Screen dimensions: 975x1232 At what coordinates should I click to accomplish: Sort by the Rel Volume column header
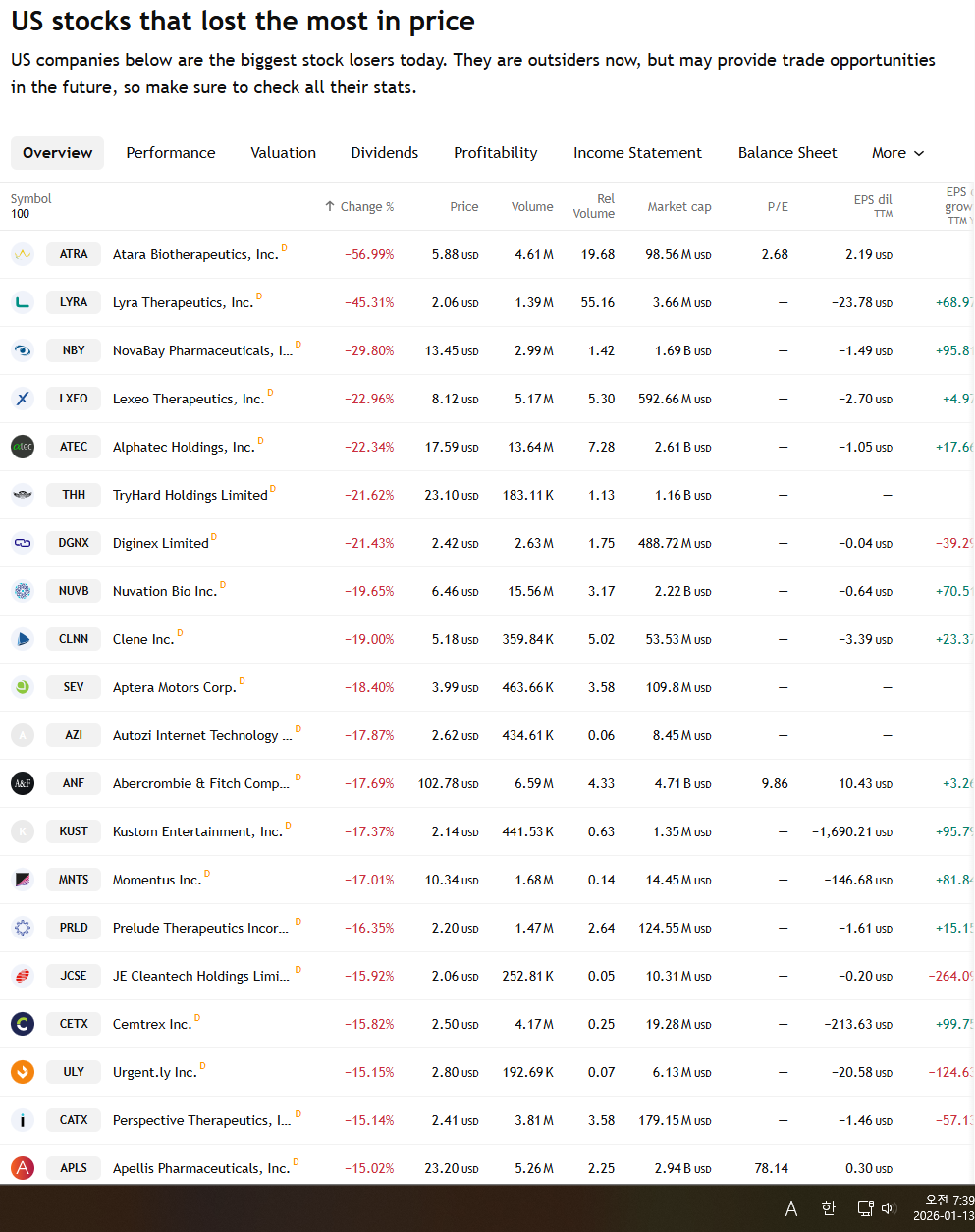pos(594,206)
